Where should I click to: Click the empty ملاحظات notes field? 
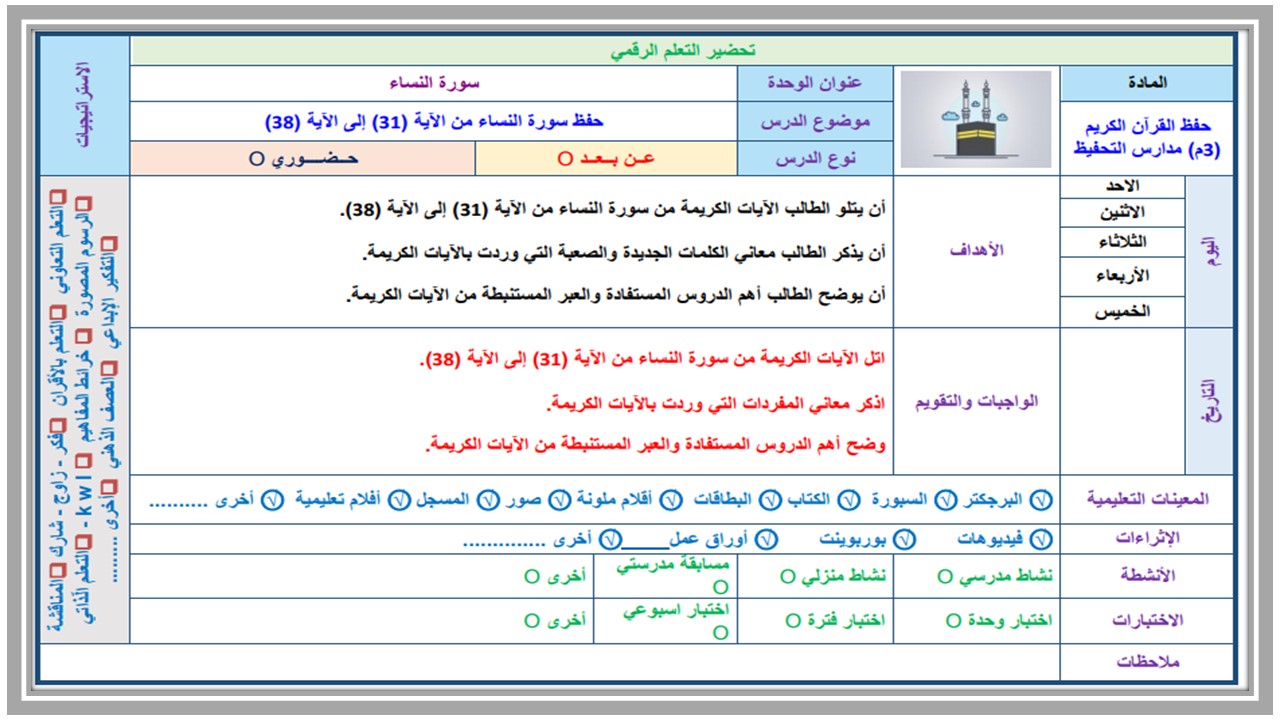click(550, 663)
